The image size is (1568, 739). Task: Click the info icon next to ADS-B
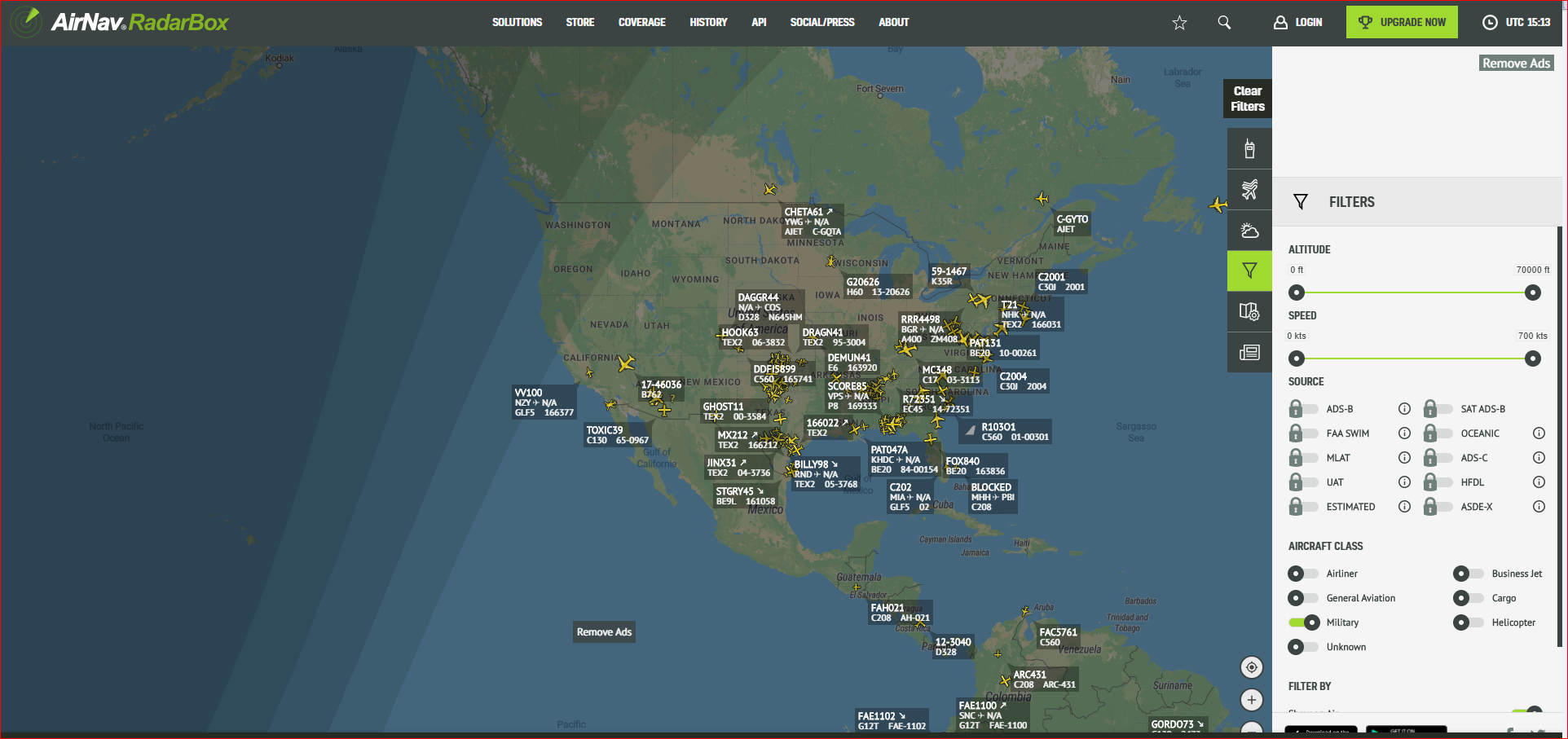point(1404,409)
